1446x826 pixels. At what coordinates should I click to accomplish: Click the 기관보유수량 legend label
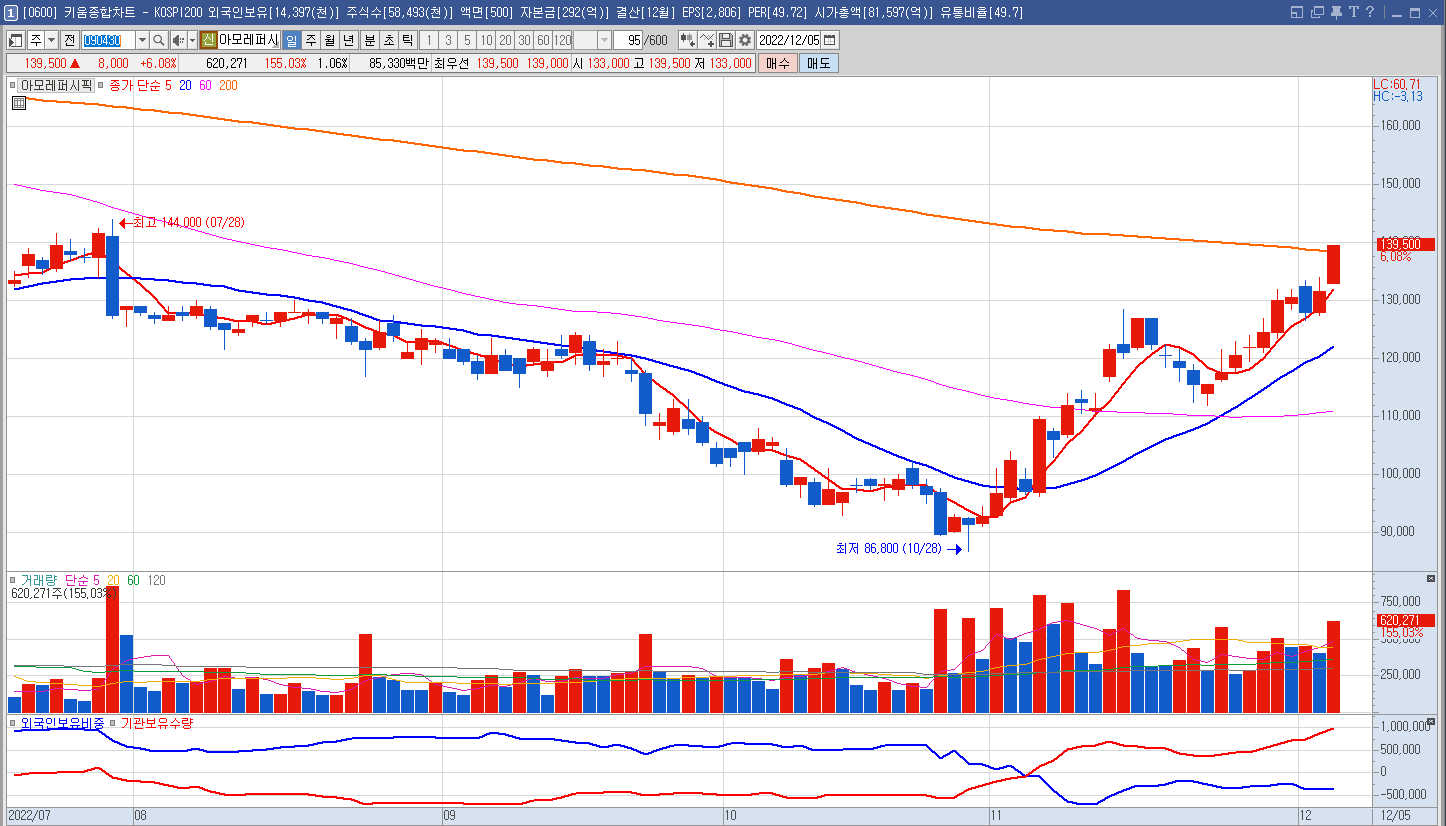(x=158, y=723)
